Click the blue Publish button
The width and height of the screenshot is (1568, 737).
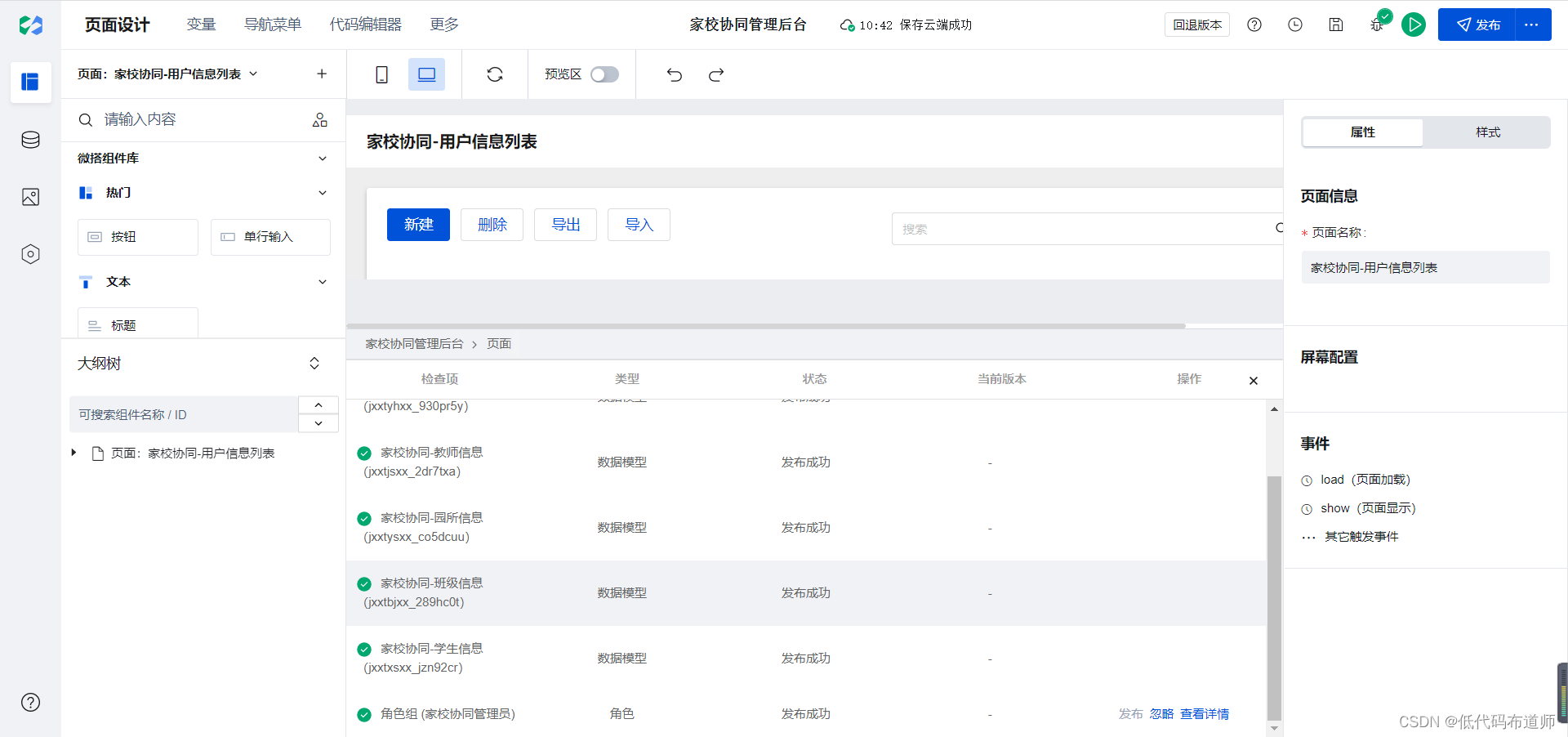coord(1477,25)
